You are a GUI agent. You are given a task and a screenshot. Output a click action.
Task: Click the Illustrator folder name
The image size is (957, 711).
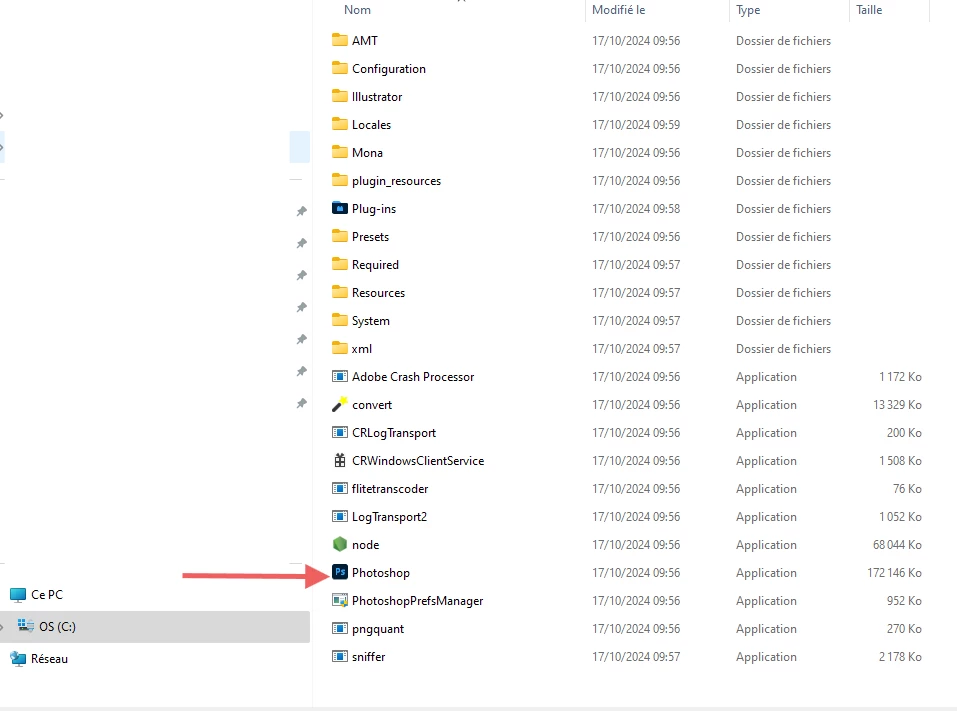coord(377,96)
